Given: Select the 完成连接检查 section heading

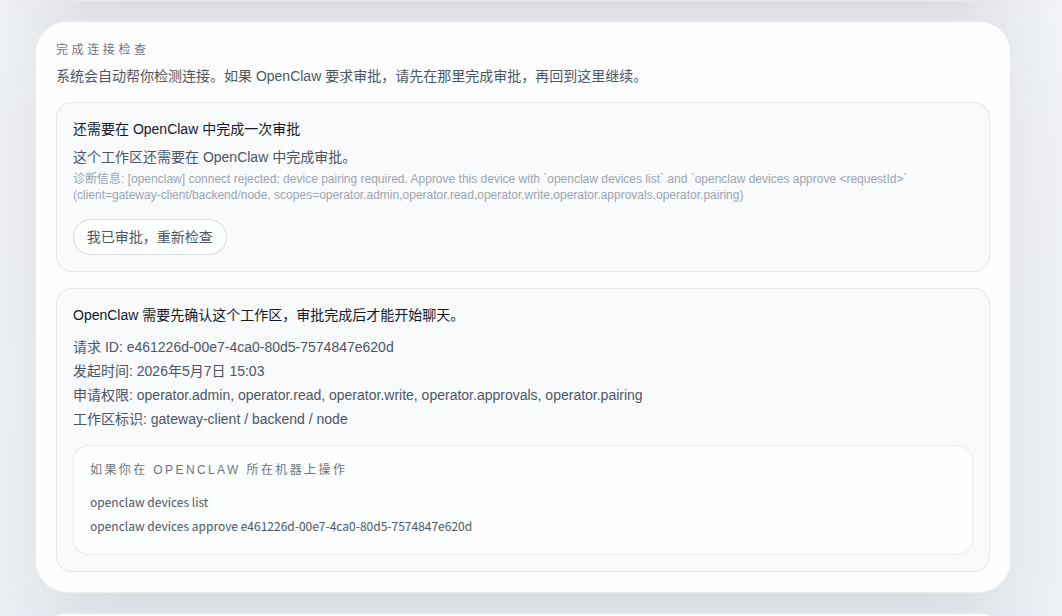Looking at the screenshot, I should 102,49.
